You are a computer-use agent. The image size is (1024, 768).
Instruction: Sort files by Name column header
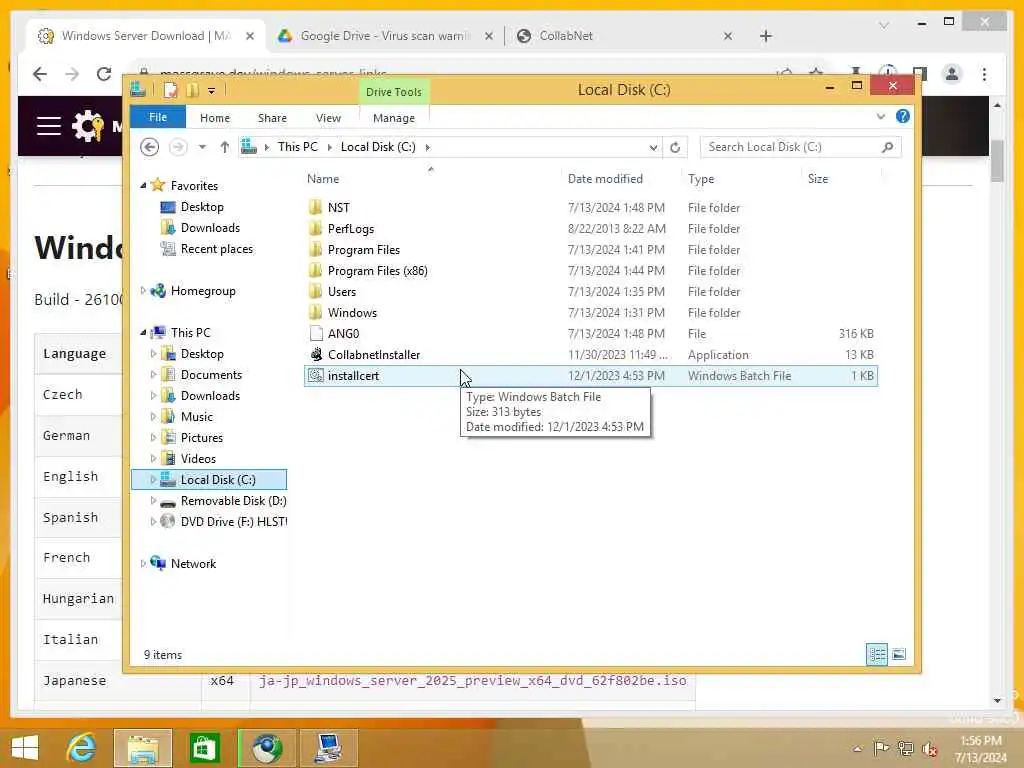(323, 179)
